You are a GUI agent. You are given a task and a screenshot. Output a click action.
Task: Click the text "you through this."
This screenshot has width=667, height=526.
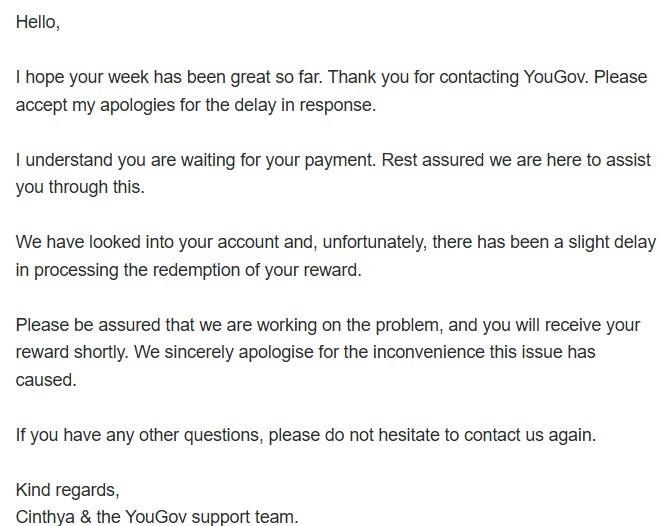click(x=80, y=188)
